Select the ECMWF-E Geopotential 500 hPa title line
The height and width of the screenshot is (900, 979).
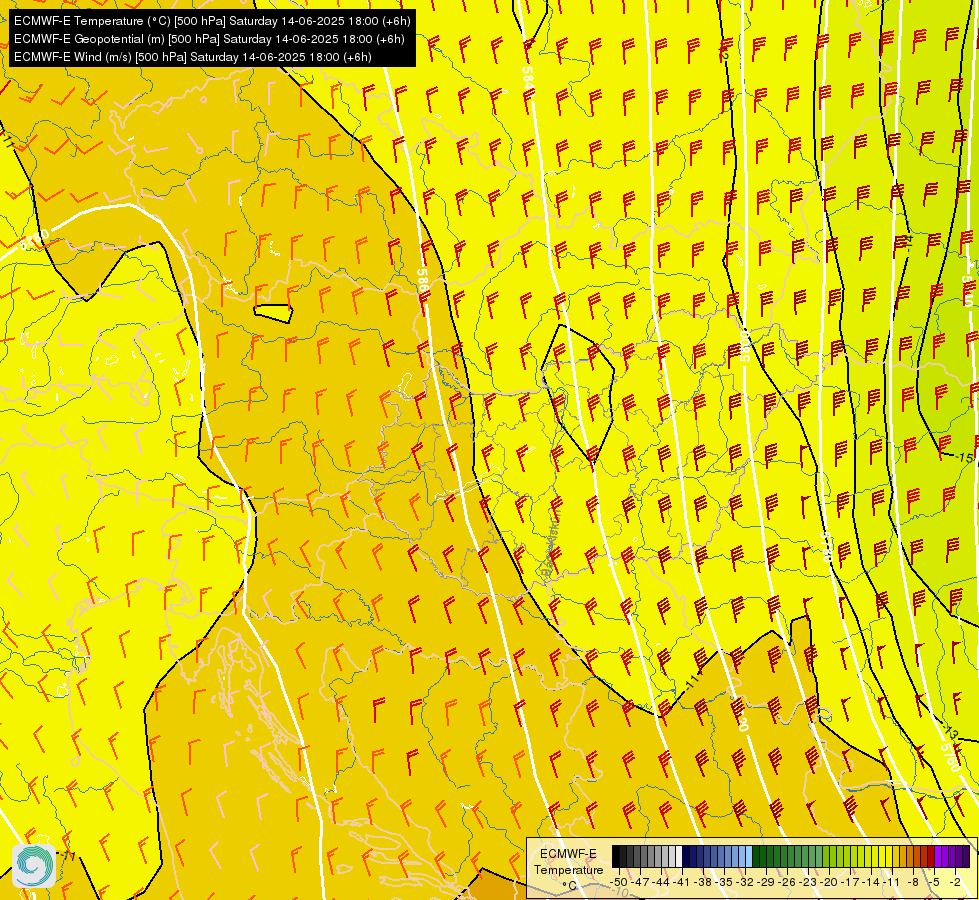[209, 39]
